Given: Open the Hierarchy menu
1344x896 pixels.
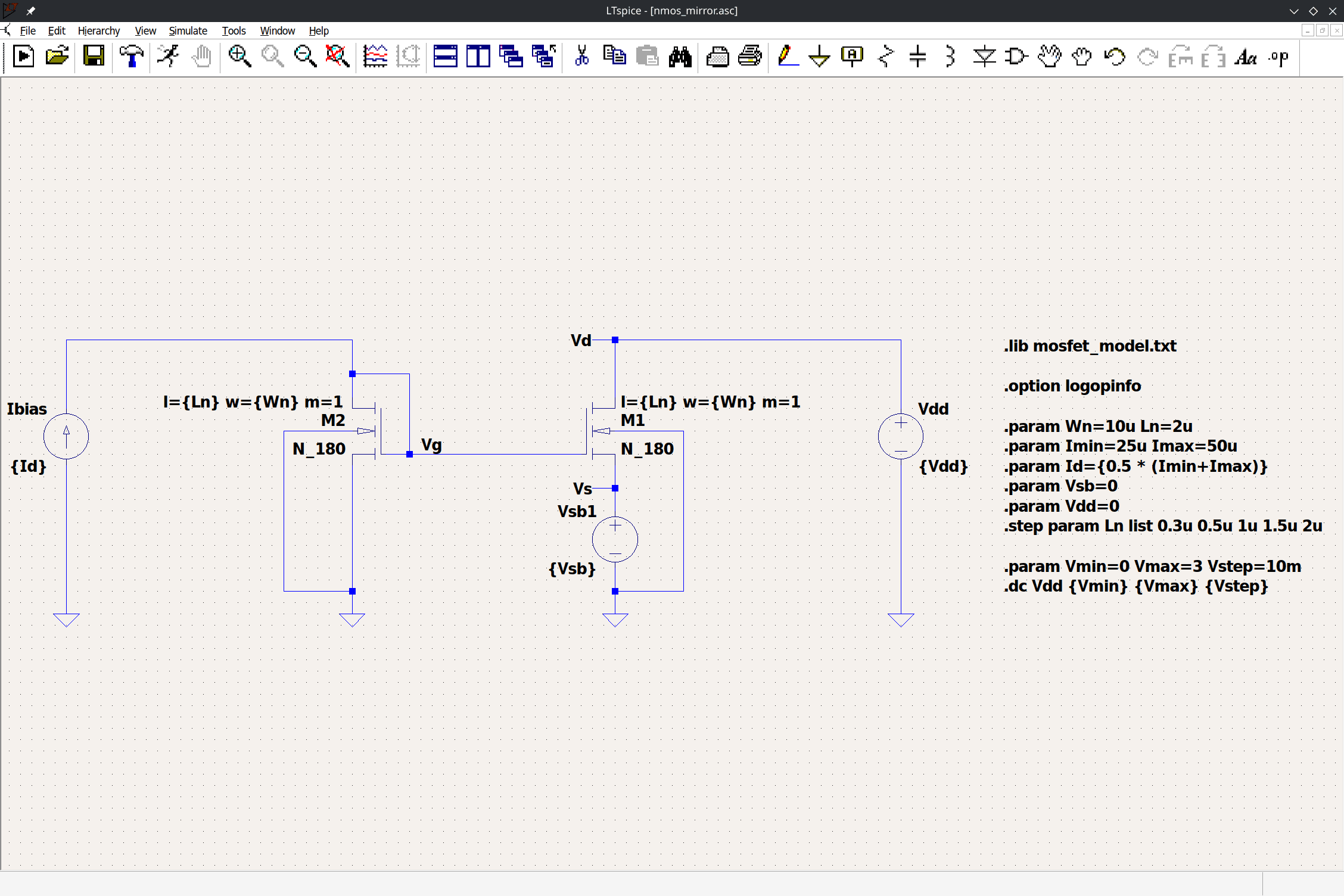Looking at the screenshot, I should pos(99,31).
